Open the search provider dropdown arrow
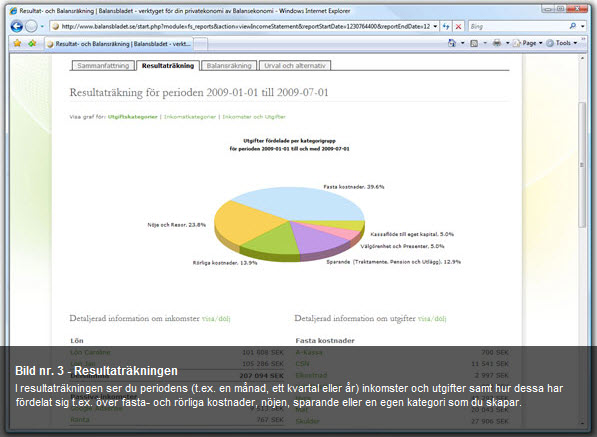Image resolution: width=597 pixels, height=437 pixels. (x=583, y=26)
